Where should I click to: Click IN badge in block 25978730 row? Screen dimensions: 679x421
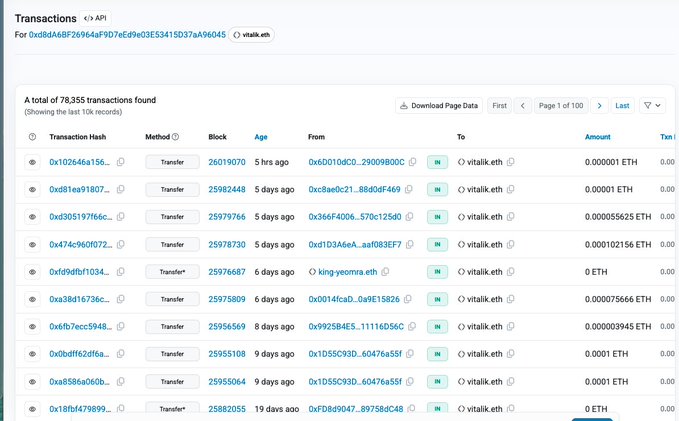[437, 245]
